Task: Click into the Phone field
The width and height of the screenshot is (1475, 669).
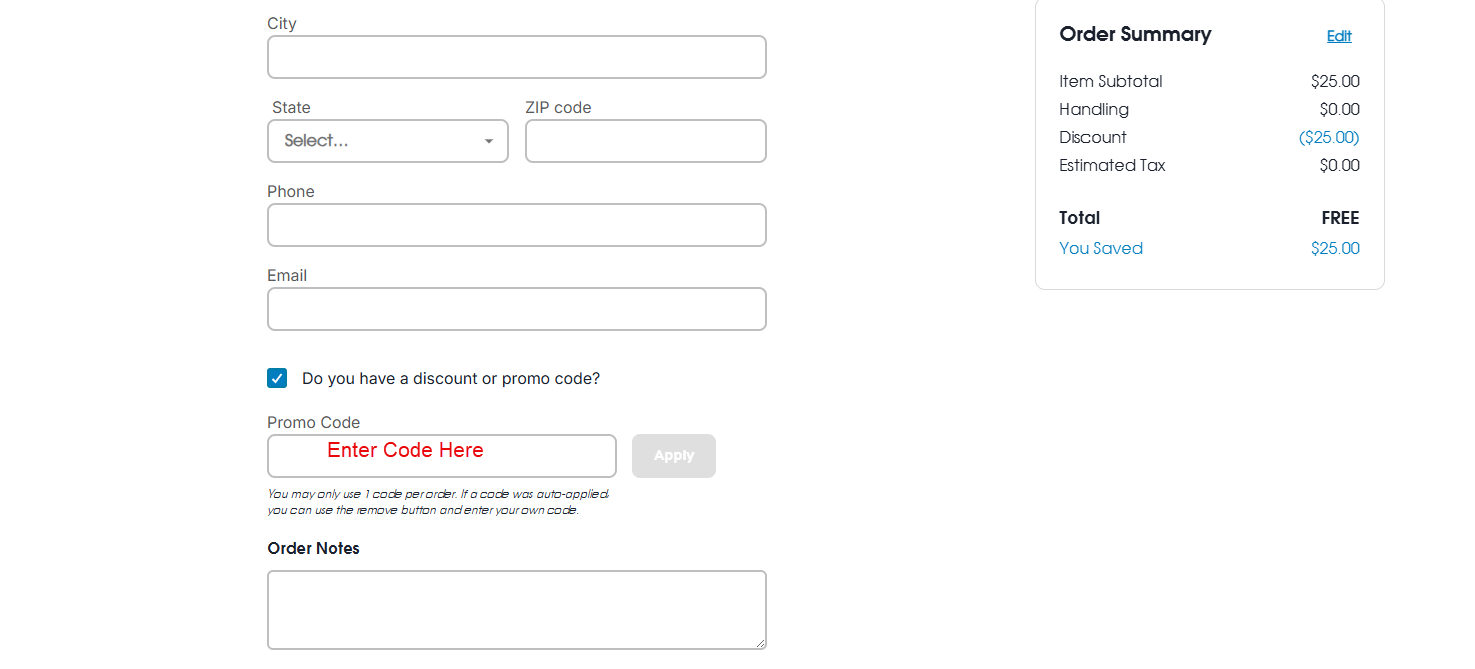Action: pyautogui.click(x=516, y=225)
